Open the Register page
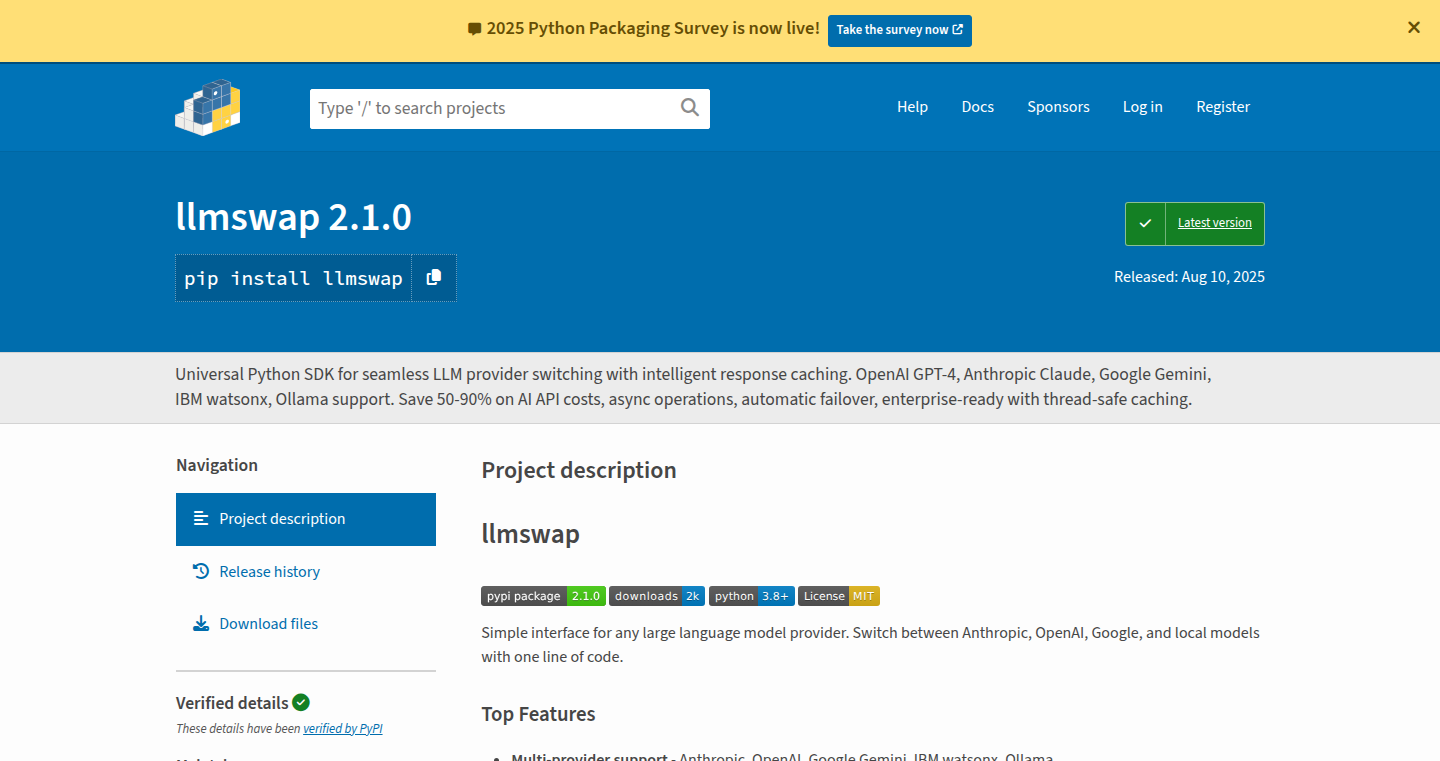 tap(1223, 107)
